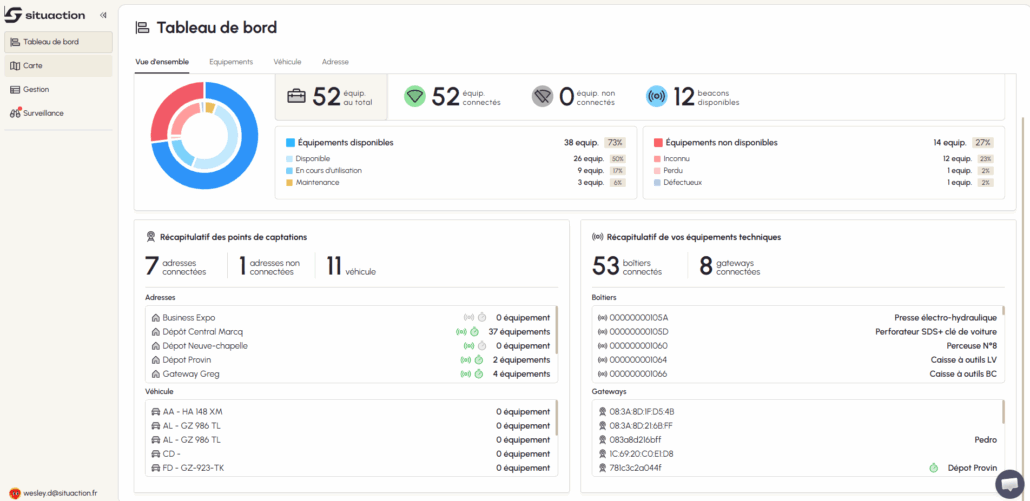Click the blue Équipements disponibles swatch
Screen dimensions: 1030x501
(x=290, y=142)
